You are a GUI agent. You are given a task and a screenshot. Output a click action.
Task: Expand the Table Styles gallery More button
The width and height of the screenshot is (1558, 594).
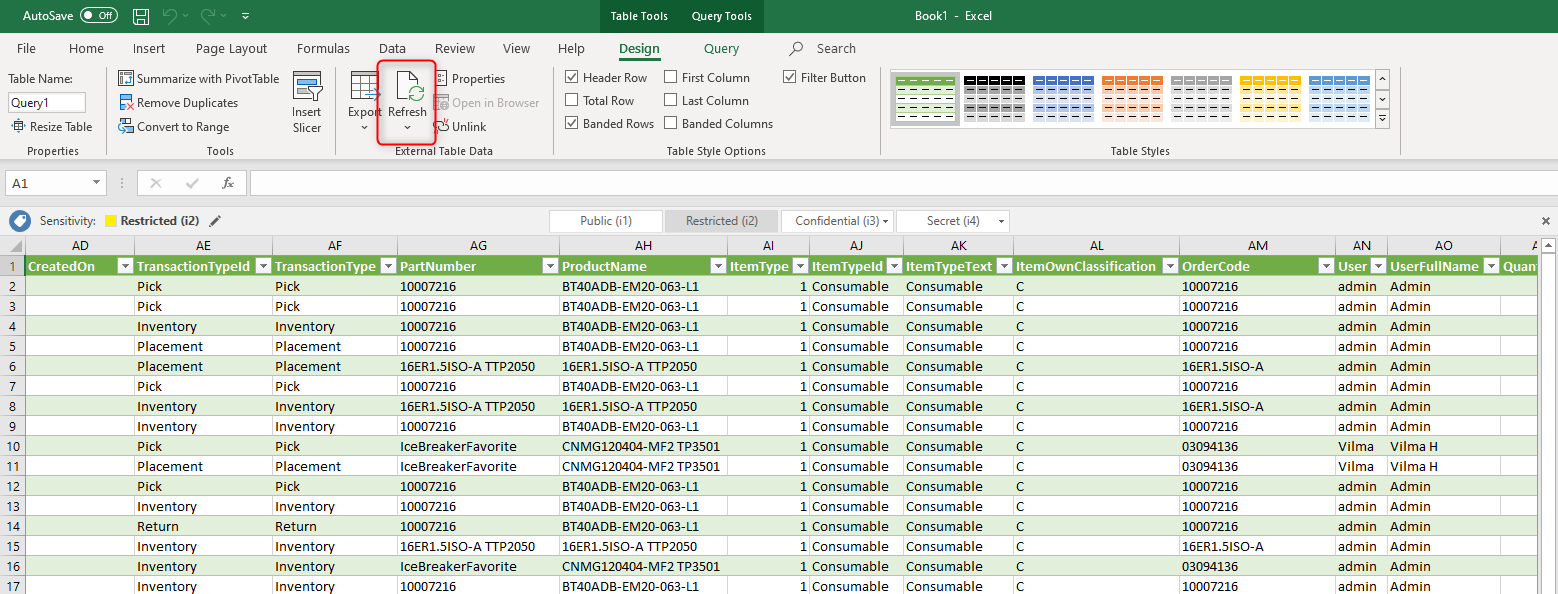tap(1382, 119)
